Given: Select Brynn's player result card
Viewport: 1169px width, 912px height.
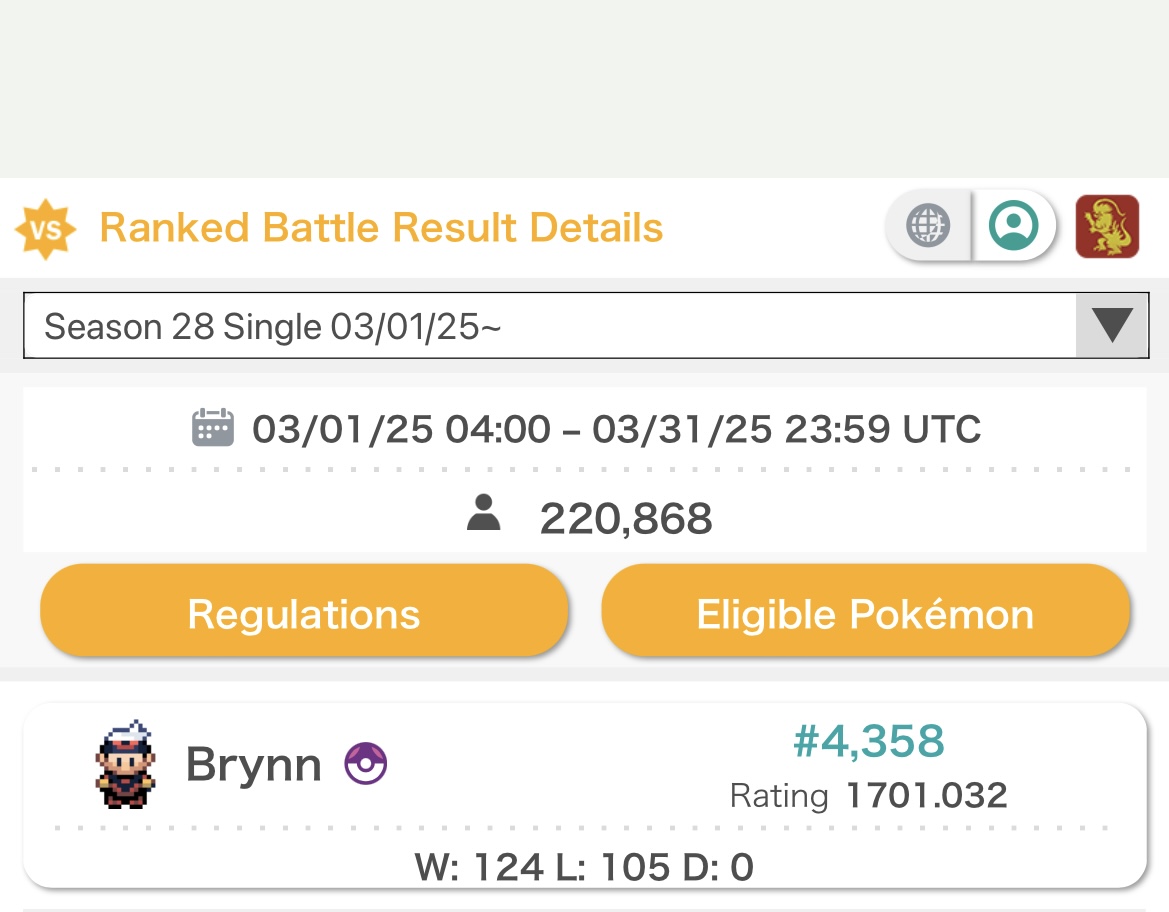Looking at the screenshot, I should [584, 796].
